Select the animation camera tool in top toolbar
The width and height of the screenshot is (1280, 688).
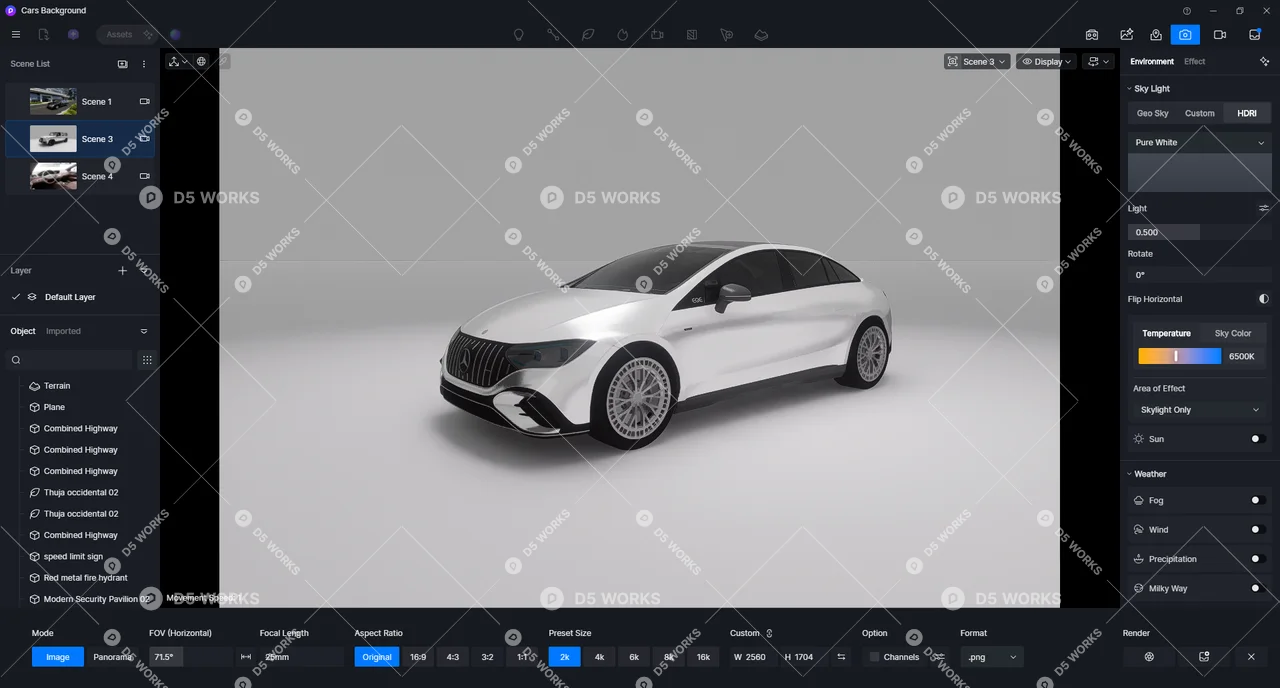pos(657,34)
